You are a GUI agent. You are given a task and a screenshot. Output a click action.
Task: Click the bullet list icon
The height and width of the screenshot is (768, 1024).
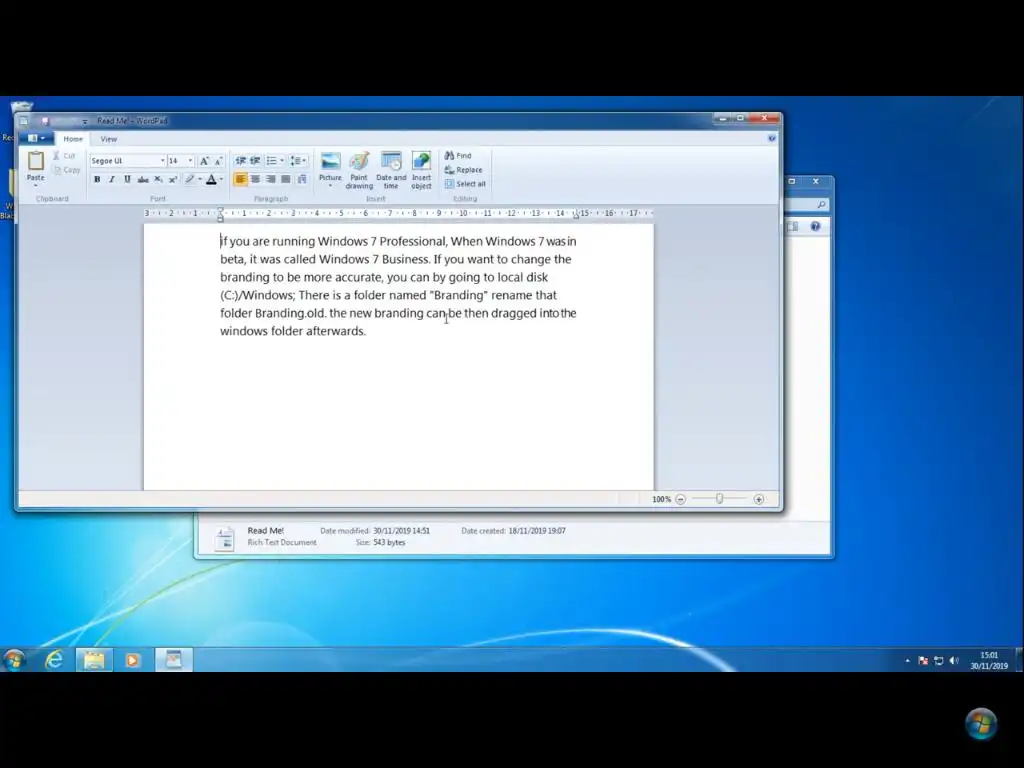click(271, 161)
